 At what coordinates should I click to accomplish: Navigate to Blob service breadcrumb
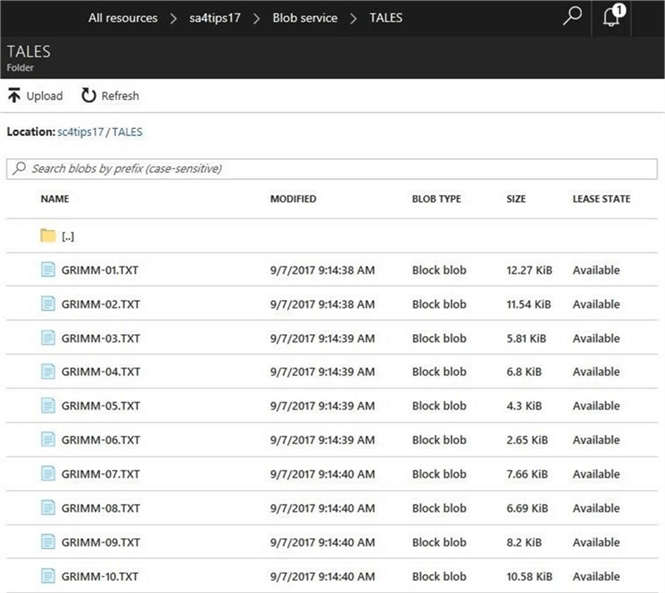click(x=305, y=18)
